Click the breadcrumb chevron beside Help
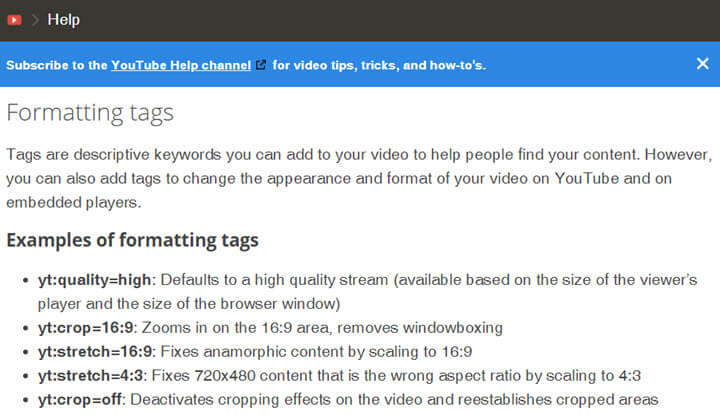Image resolution: width=720 pixels, height=415 pixels. (35, 20)
